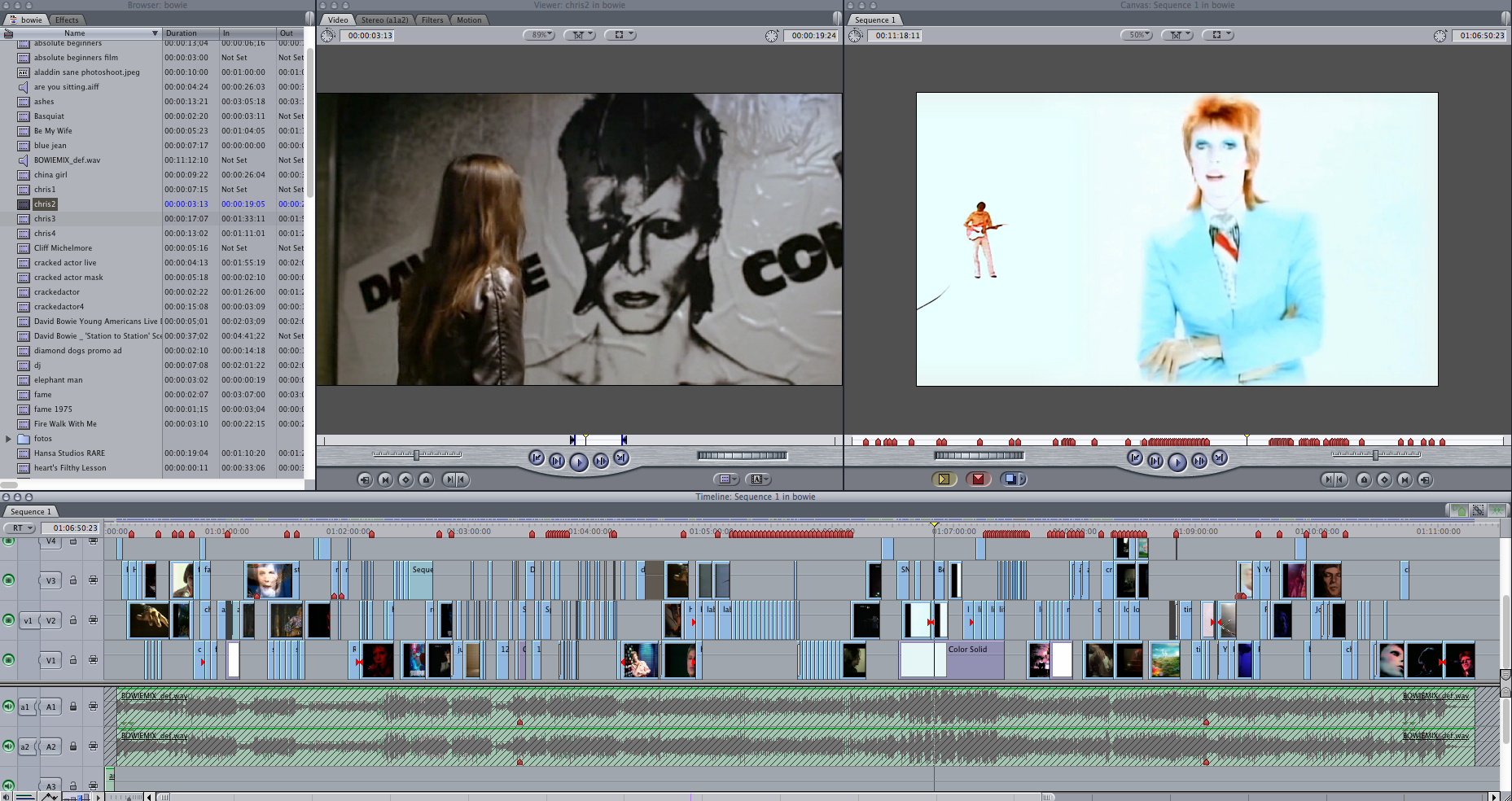
Task: Open the RT pop-up menu
Action: pos(20,528)
